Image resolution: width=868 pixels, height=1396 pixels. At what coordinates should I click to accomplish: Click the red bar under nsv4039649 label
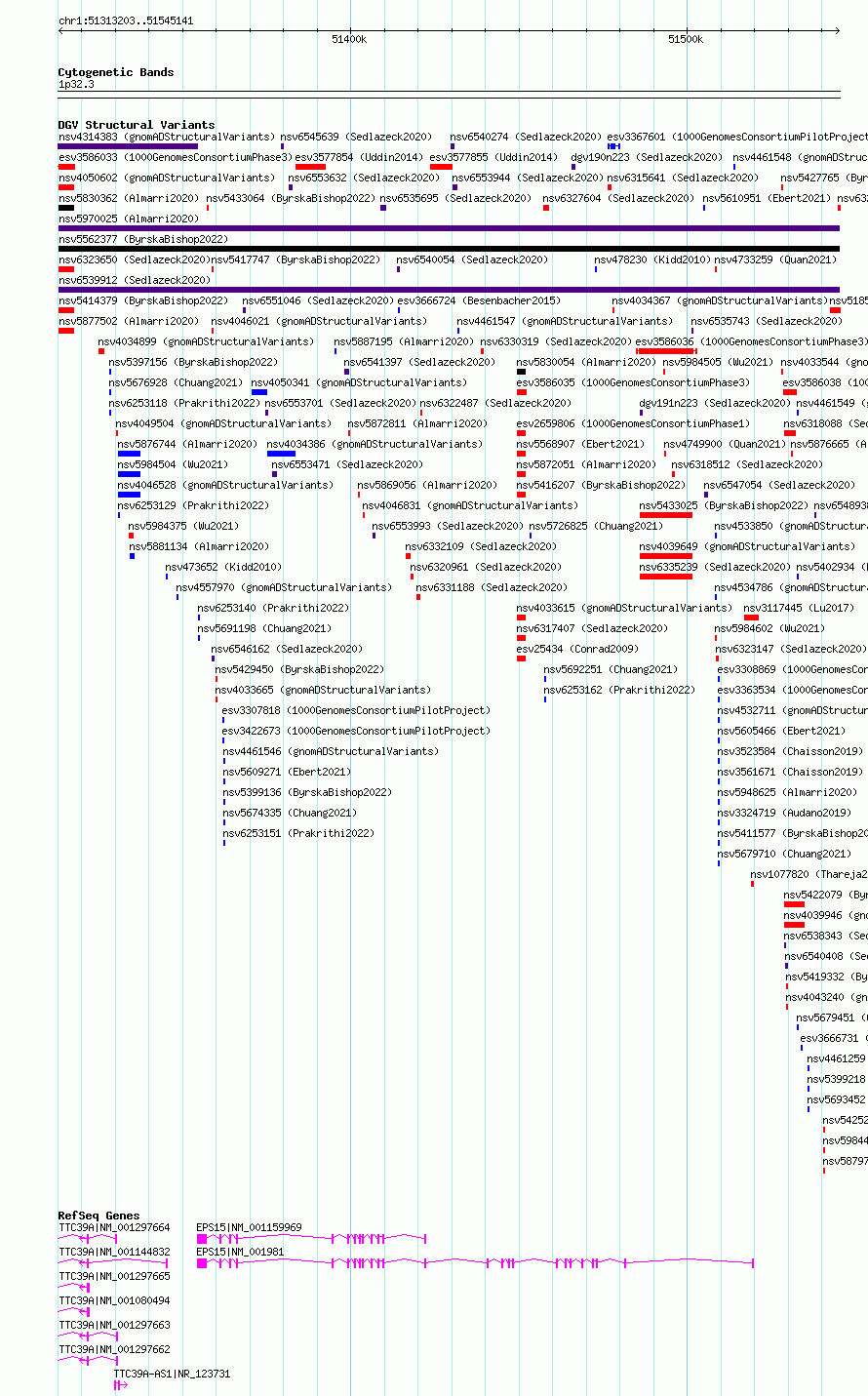click(665, 556)
